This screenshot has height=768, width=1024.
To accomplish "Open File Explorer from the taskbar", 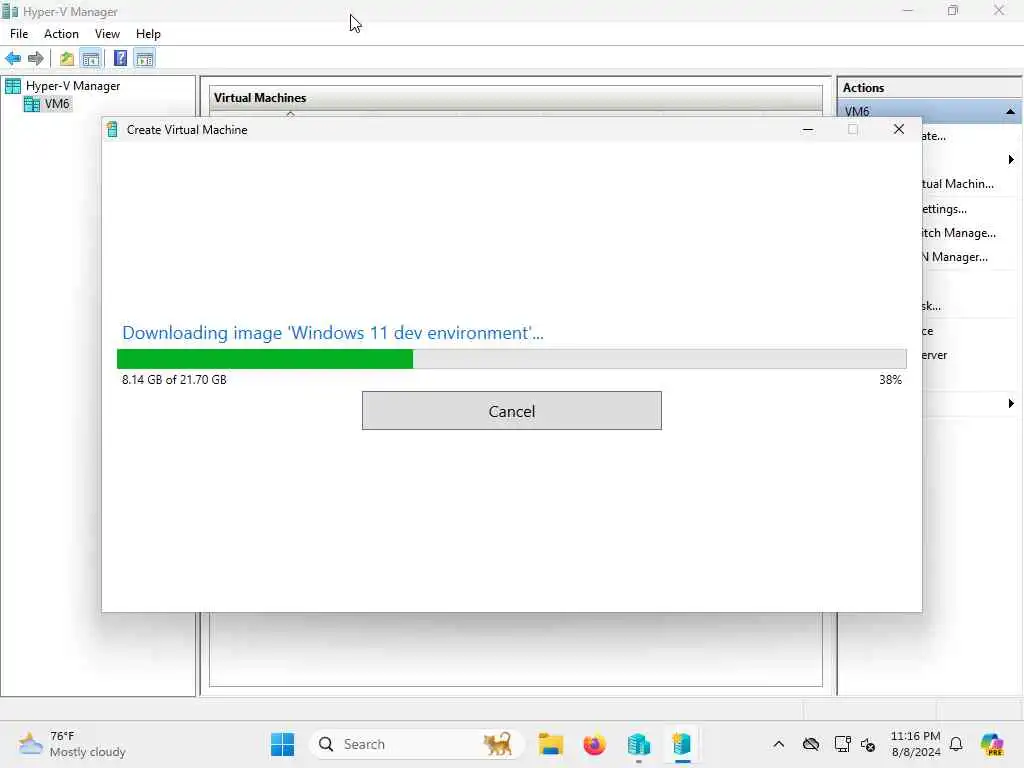I will 551,744.
